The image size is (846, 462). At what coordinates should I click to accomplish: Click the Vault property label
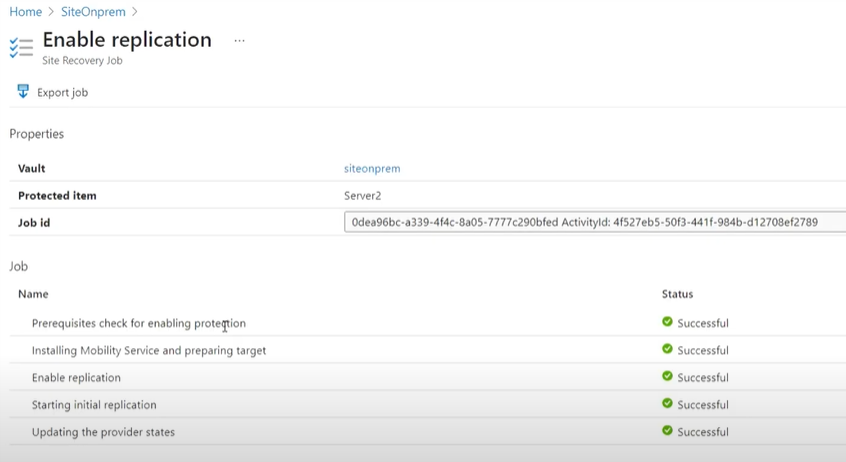(x=32, y=168)
